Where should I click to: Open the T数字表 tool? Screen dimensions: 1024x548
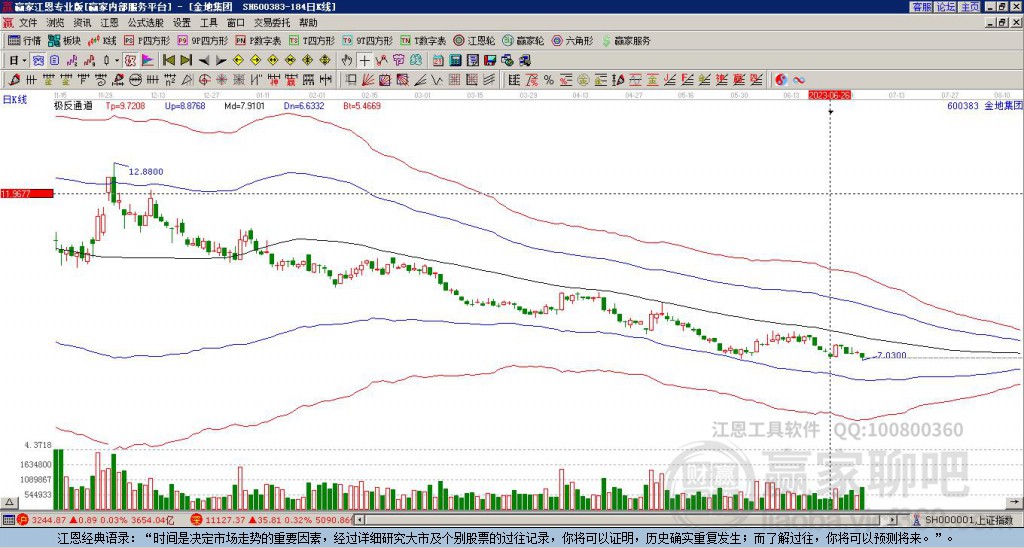(x=423, y=41)
